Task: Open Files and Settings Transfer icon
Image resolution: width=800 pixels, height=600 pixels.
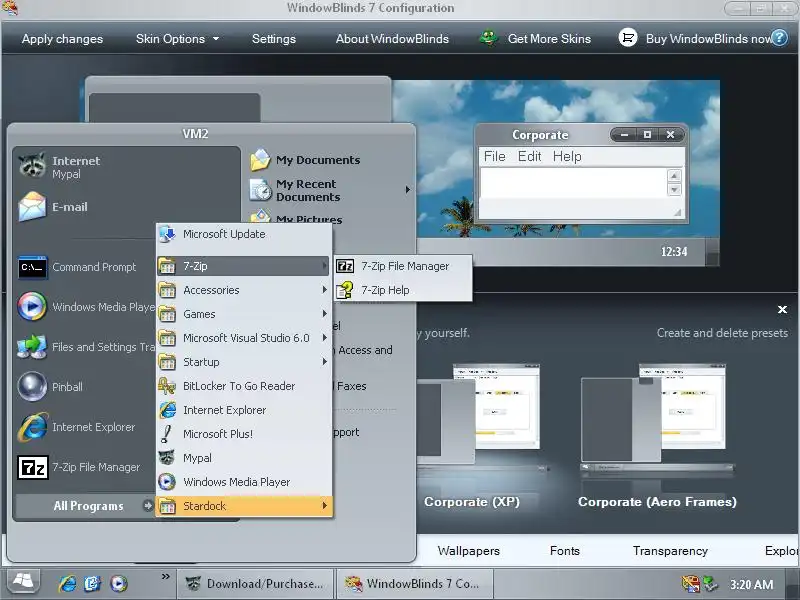Action: [x=32, y=346]
